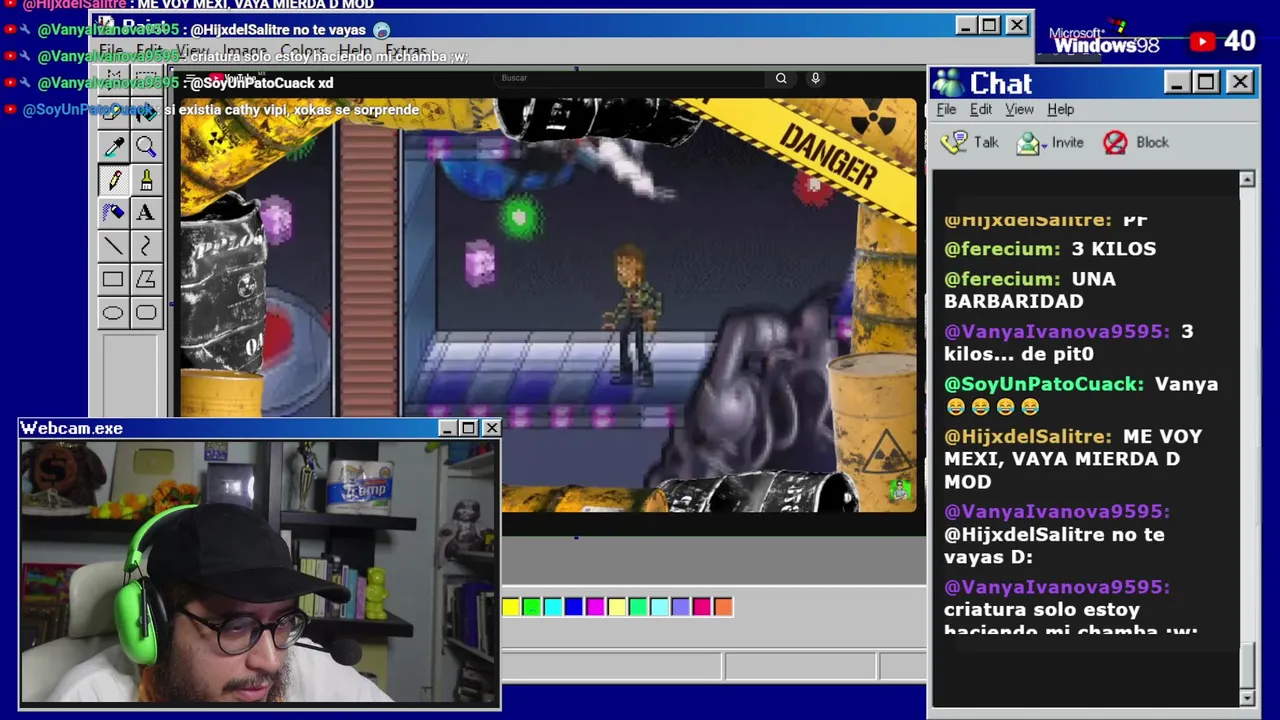Pick the pale cyan color swatch
1280x720 pixels.
click(x=659, y=607)
